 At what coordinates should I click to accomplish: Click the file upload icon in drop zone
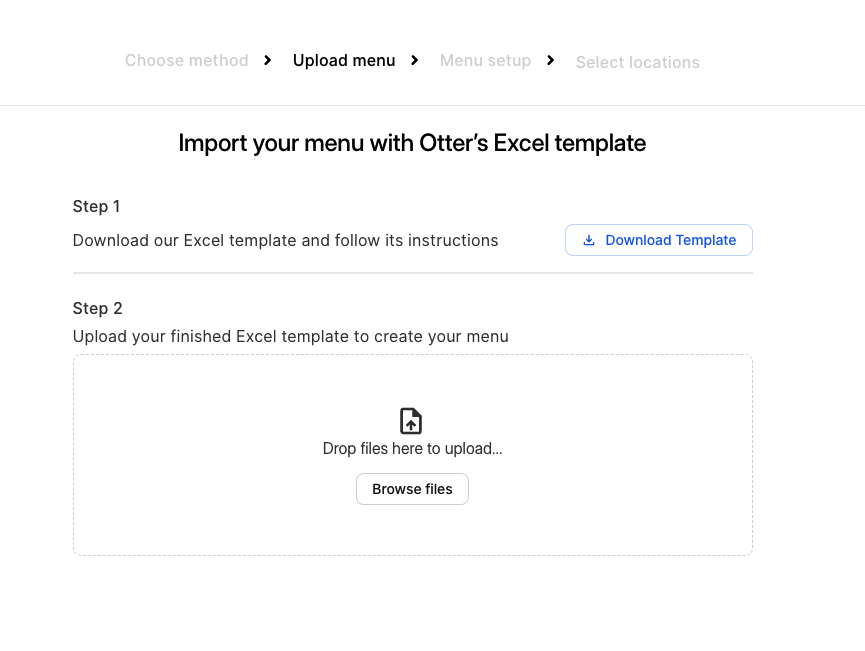(x=411, y=421)
